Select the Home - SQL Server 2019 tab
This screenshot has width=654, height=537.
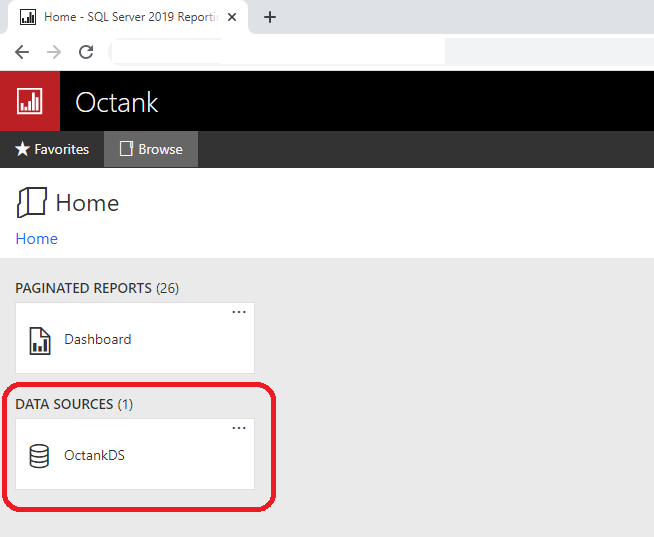pyautogui.click(x=128, y=17)
